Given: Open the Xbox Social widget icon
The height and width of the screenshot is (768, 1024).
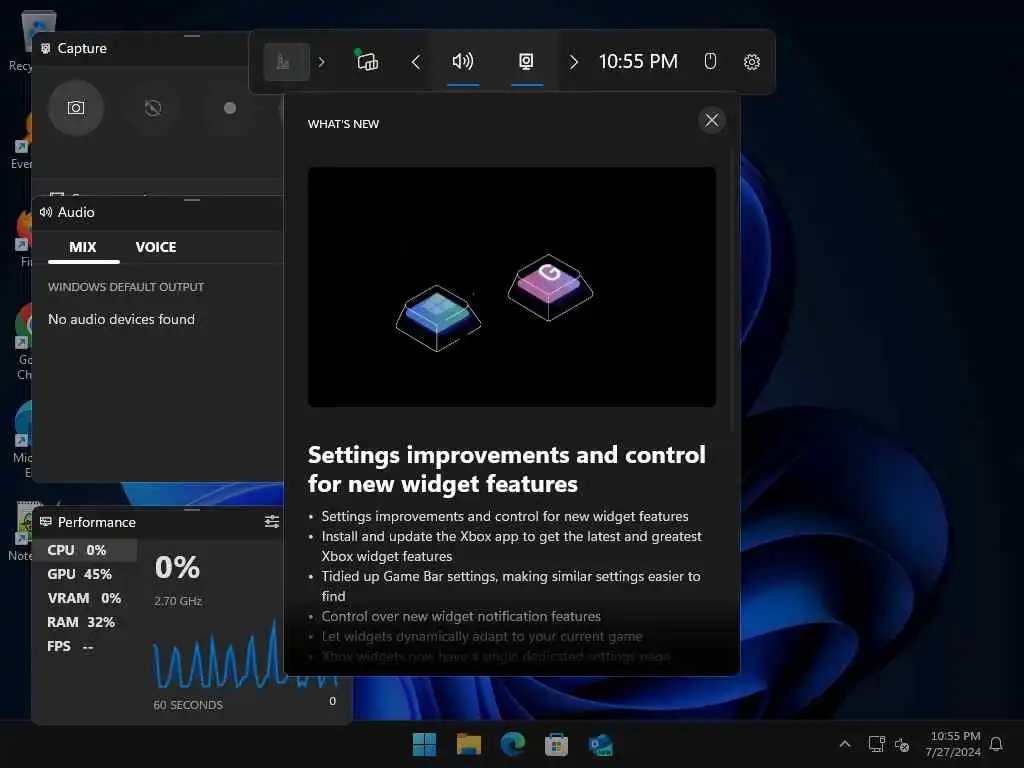Looking at the screenshot, I should click(x=367, y=61).
